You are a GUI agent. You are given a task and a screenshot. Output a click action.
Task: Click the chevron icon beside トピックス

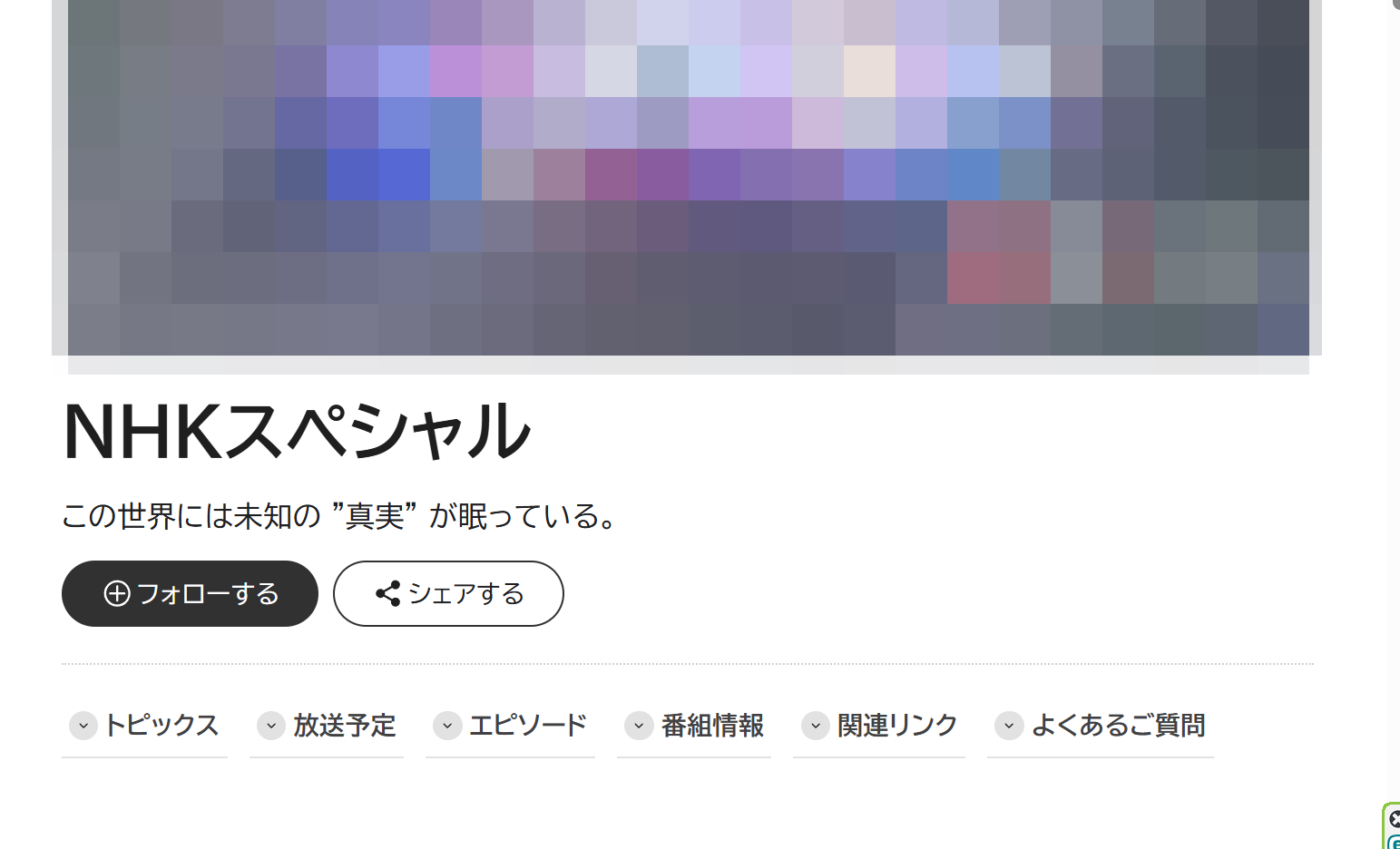click(x=83, y=726)
